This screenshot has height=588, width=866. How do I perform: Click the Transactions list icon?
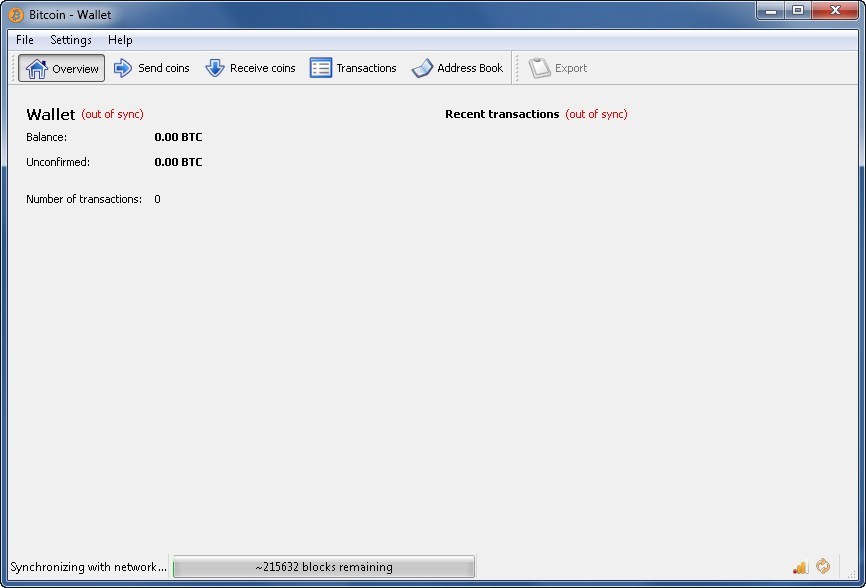[320, 68]
